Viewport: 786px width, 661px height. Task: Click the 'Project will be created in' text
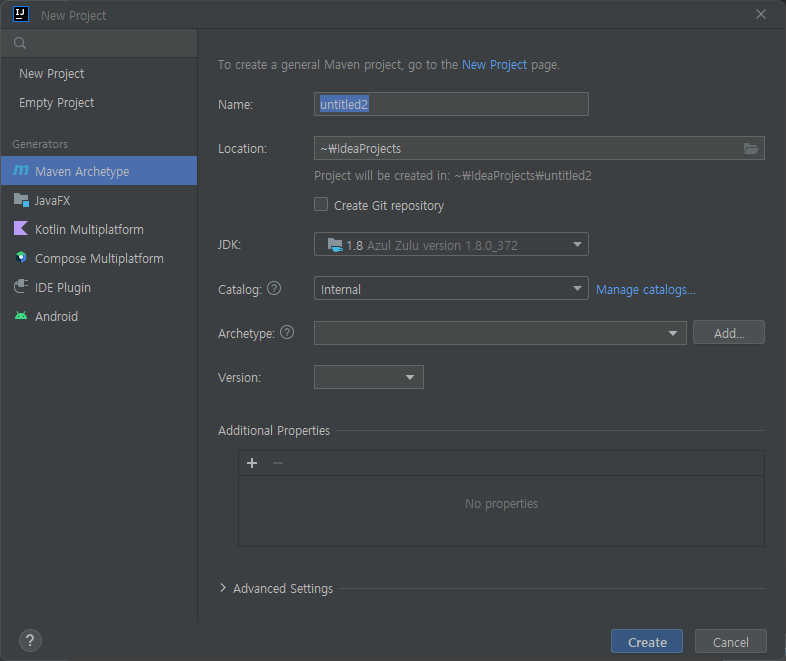click(x=453, y=176)
